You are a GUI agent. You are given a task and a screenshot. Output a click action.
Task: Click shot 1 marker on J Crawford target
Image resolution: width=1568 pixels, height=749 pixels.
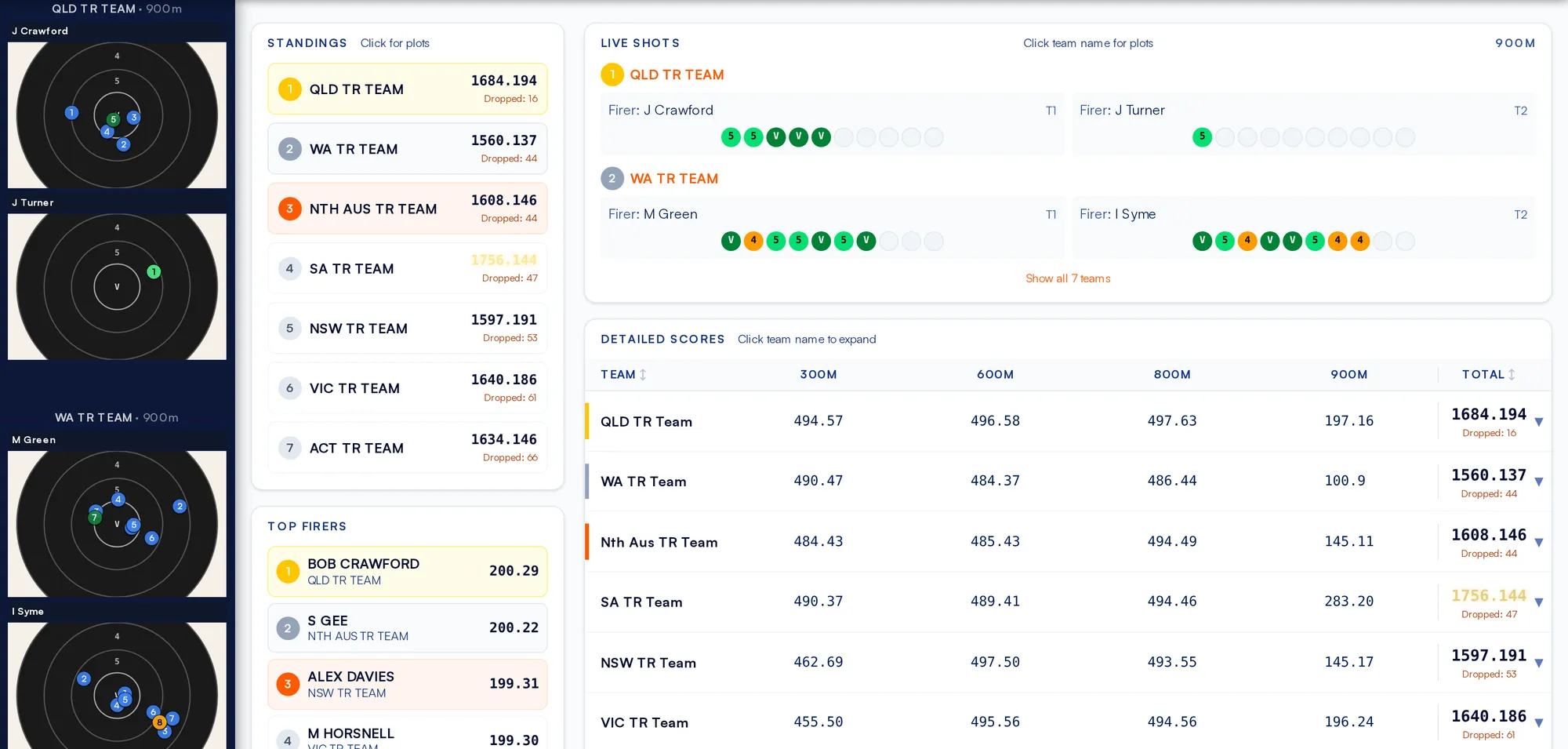click(x=71, y=113)
